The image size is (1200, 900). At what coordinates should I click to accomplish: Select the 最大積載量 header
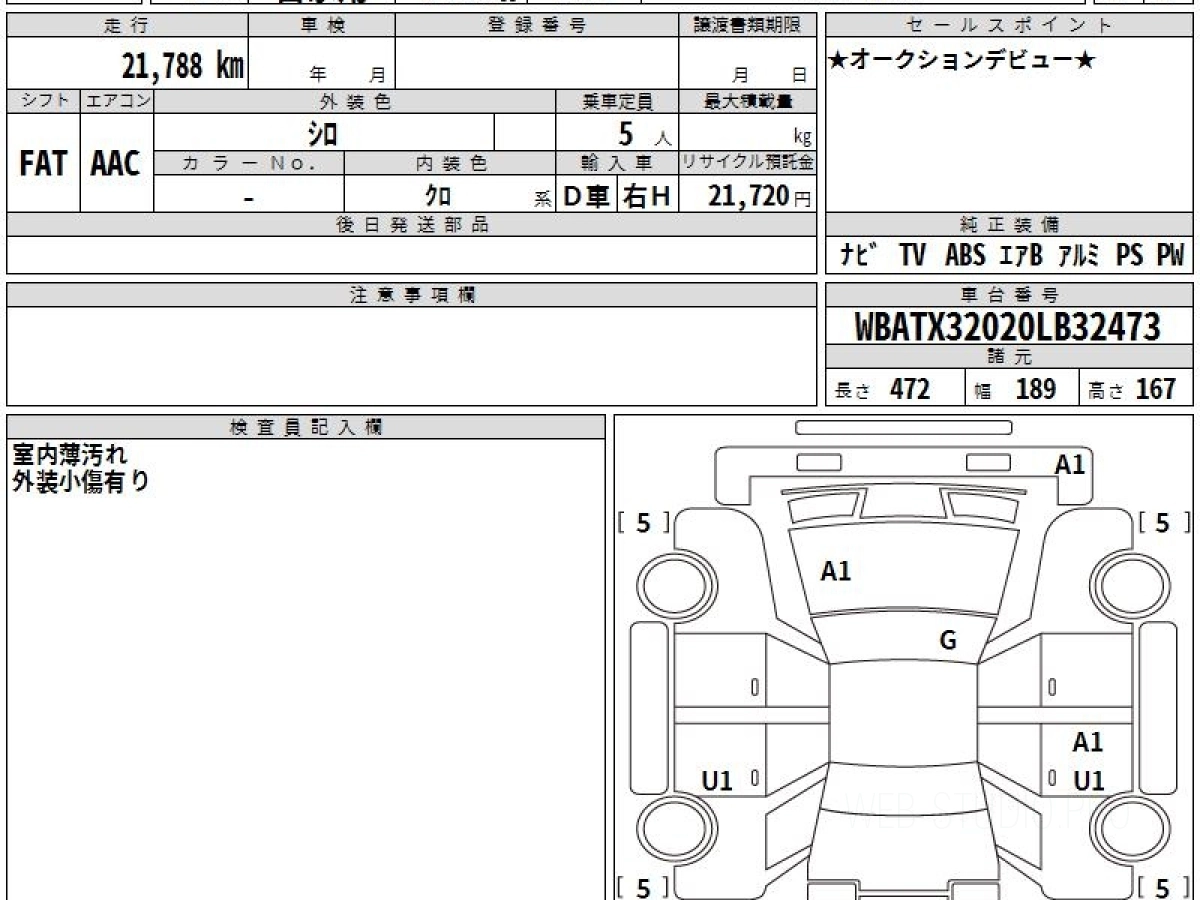(x=748, y=101)
